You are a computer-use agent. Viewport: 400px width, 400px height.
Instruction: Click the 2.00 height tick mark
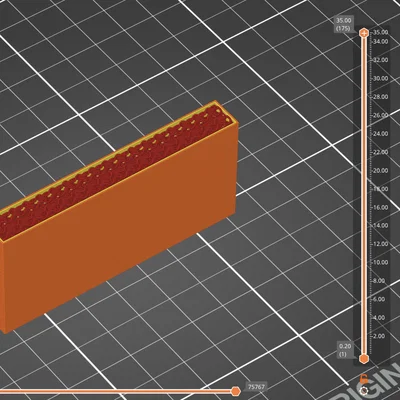[x=381, y=336]
